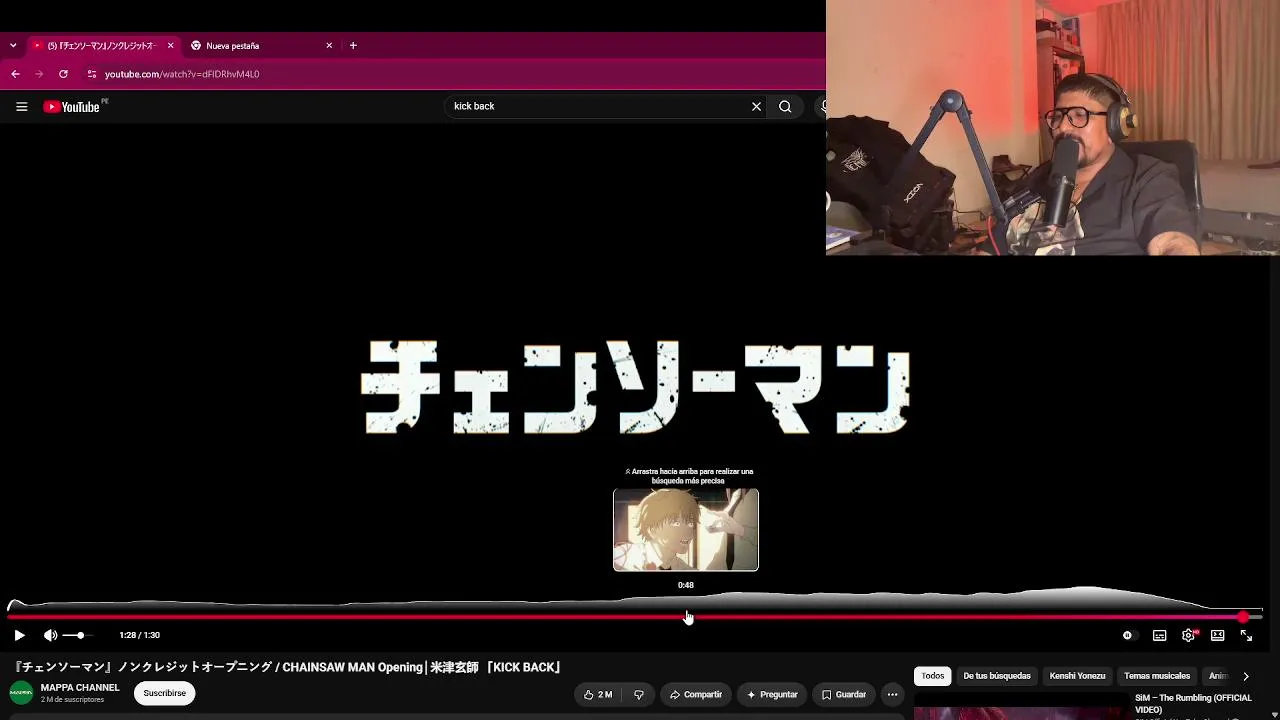Open MAPPA CHANNEL channel name link
This screenshot has height=720, width=1280.
[x=80, y=688]
